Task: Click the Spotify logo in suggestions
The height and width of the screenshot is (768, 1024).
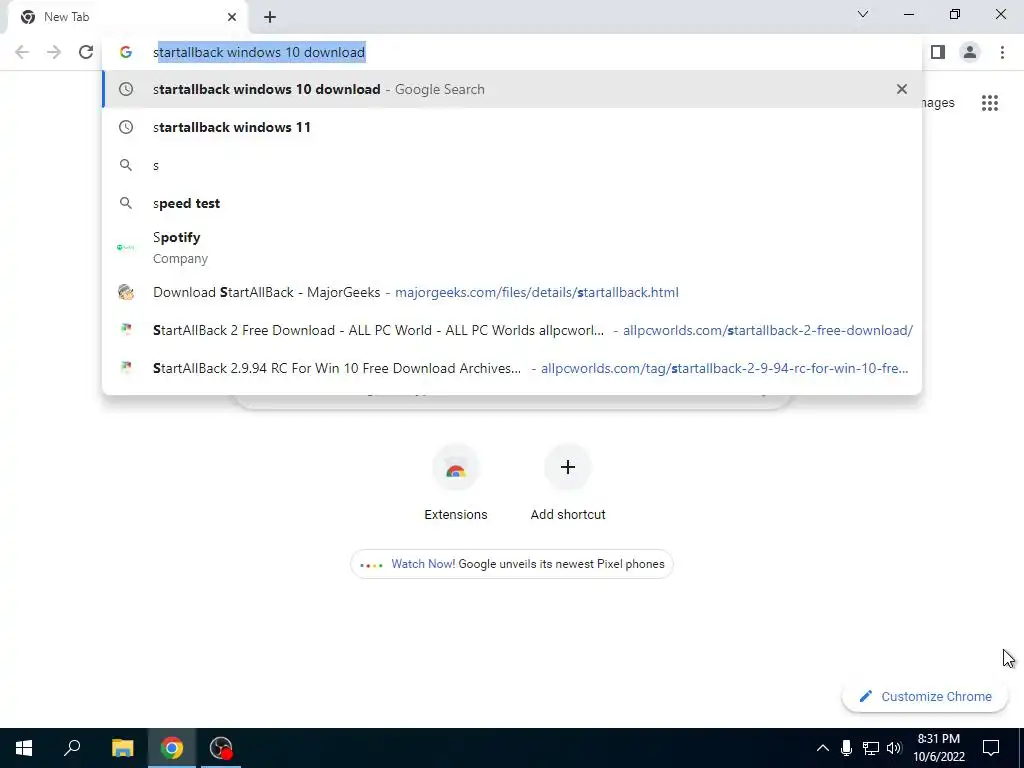Action: click(x=125, y=248)
